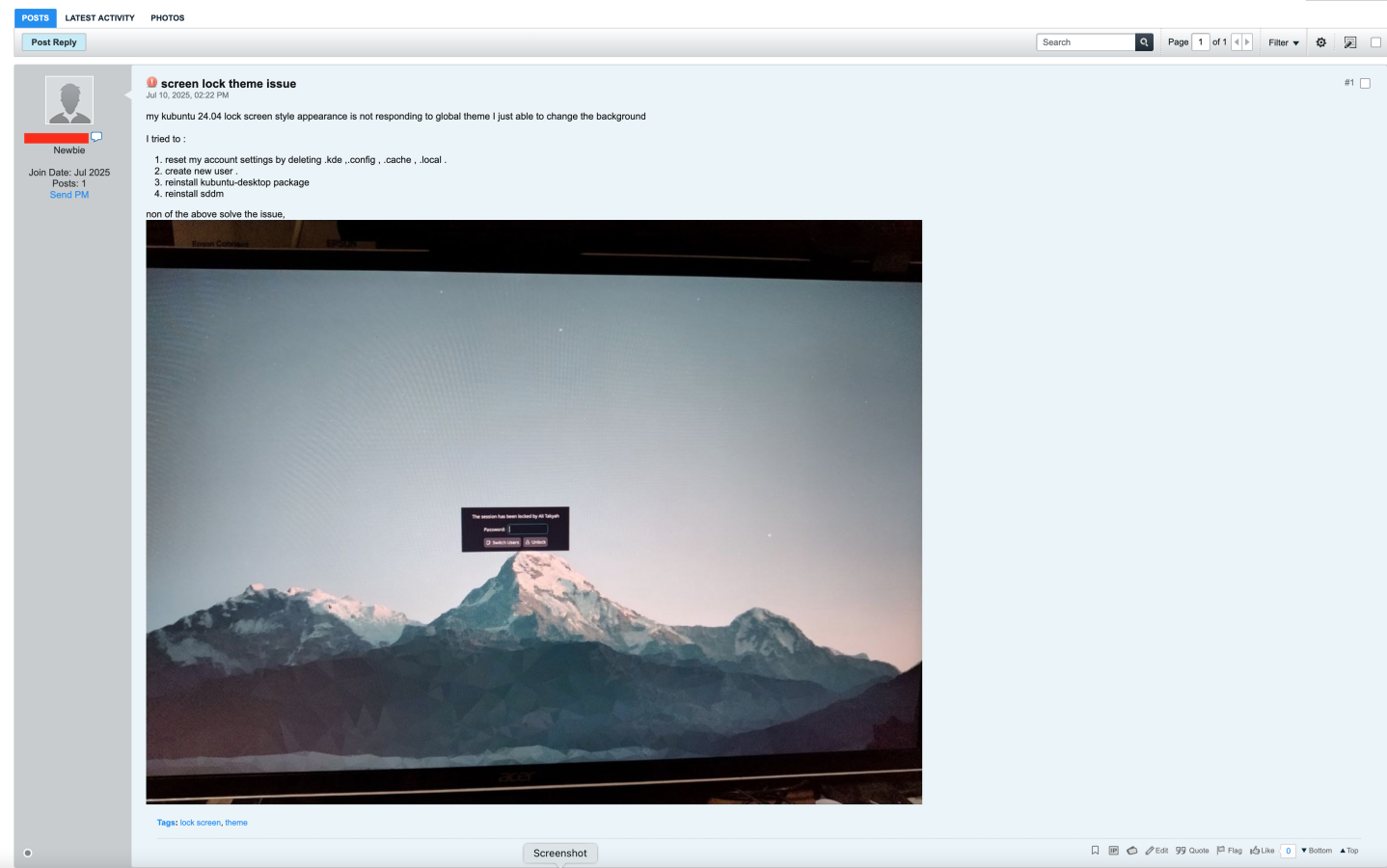The height and width of the screenshot is (868, 1387).
Task: Click the user status speech bubble icon
Action: coord(96,137)
